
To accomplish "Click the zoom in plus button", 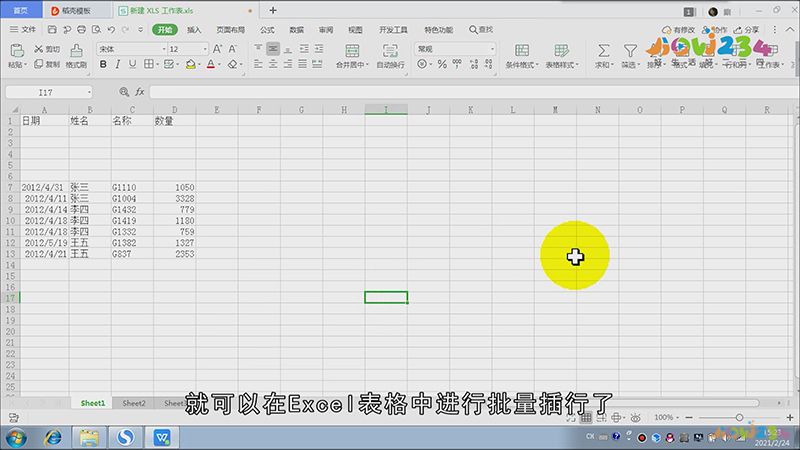I will click(x=790, y=417).
